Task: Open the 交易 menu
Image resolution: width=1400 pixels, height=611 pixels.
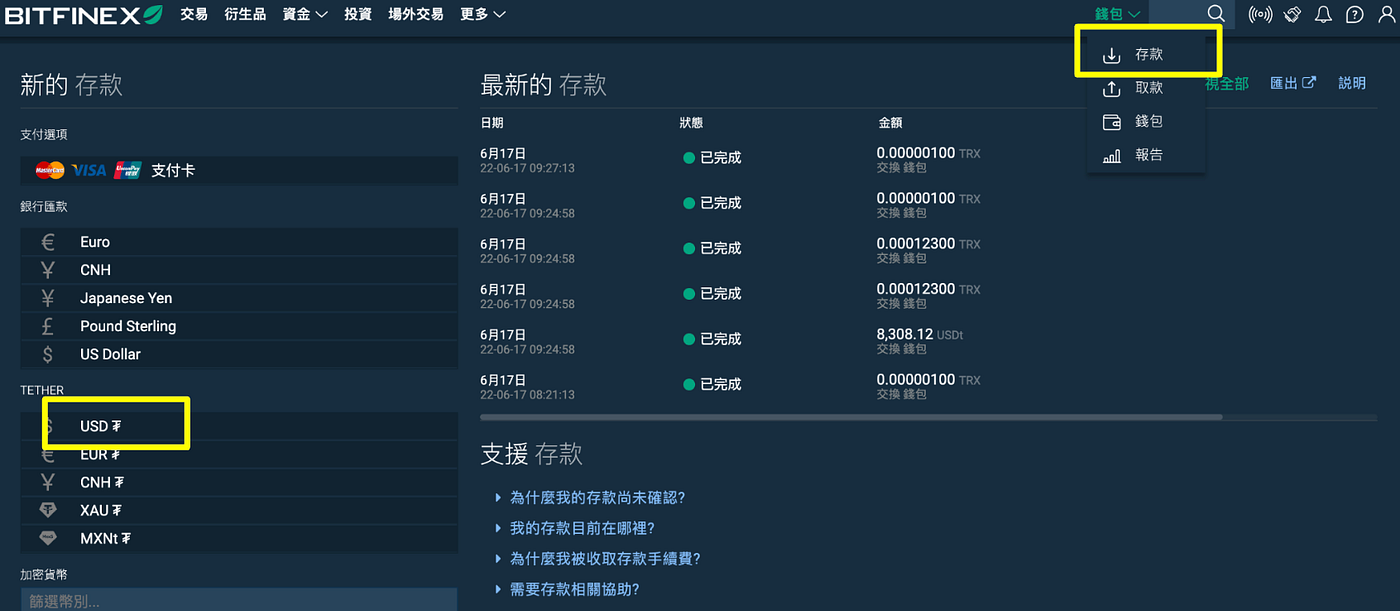Action: click(x=194, y=14)
